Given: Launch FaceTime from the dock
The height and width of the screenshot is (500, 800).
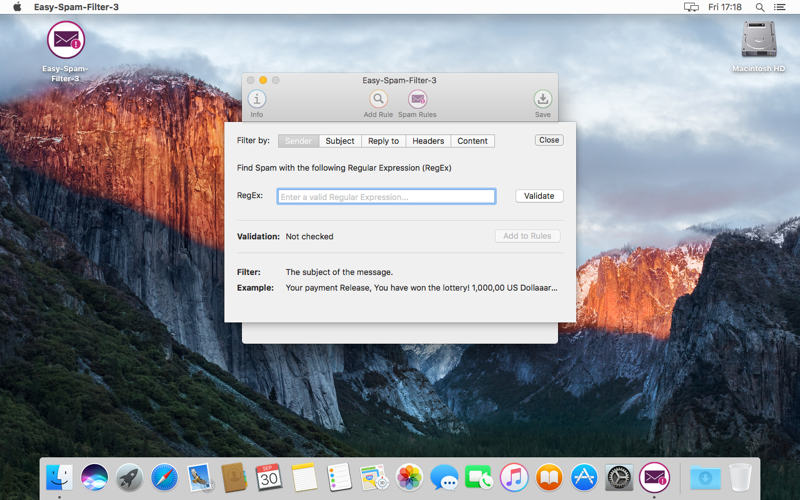Looking at the screenshot, I should pos(479,478).
